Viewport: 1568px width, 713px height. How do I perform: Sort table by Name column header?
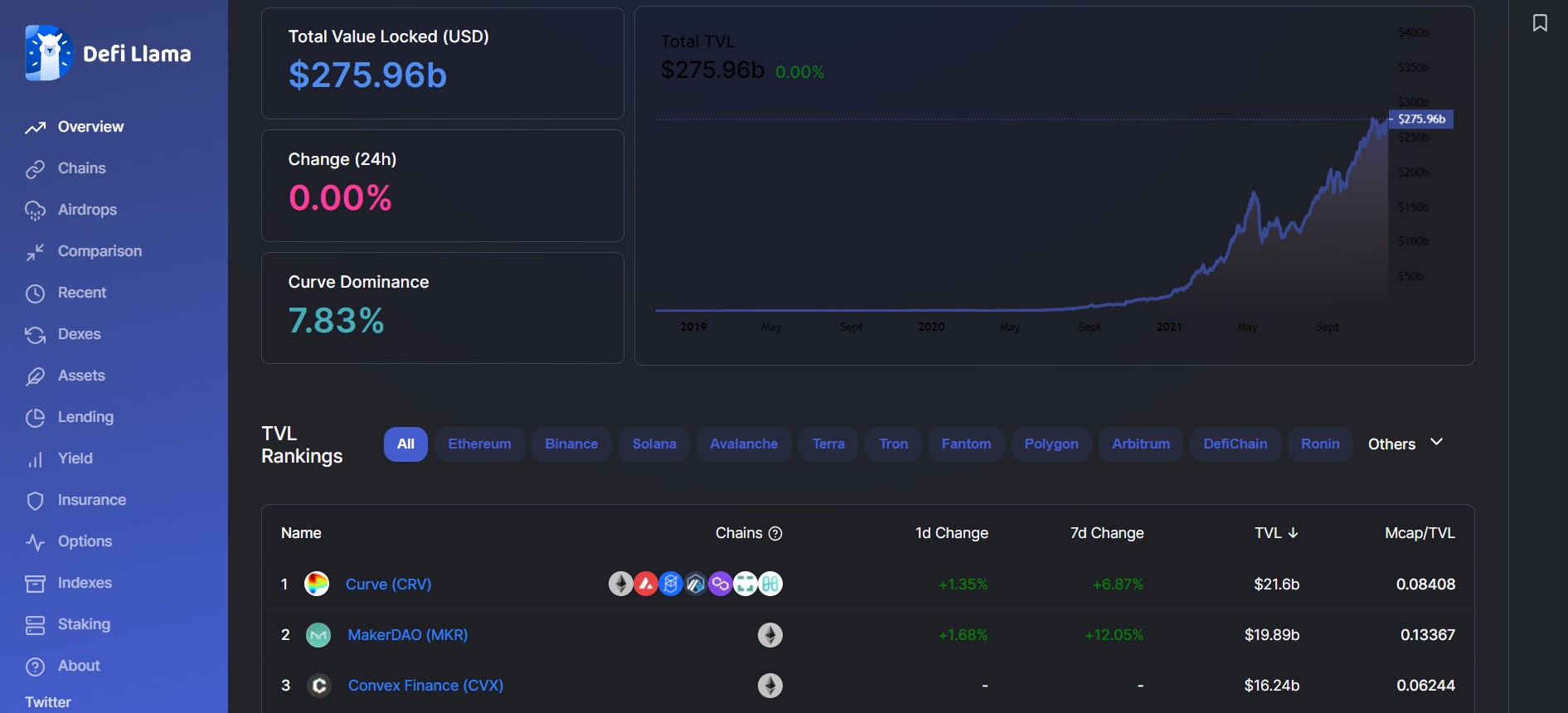coord(301,533)
